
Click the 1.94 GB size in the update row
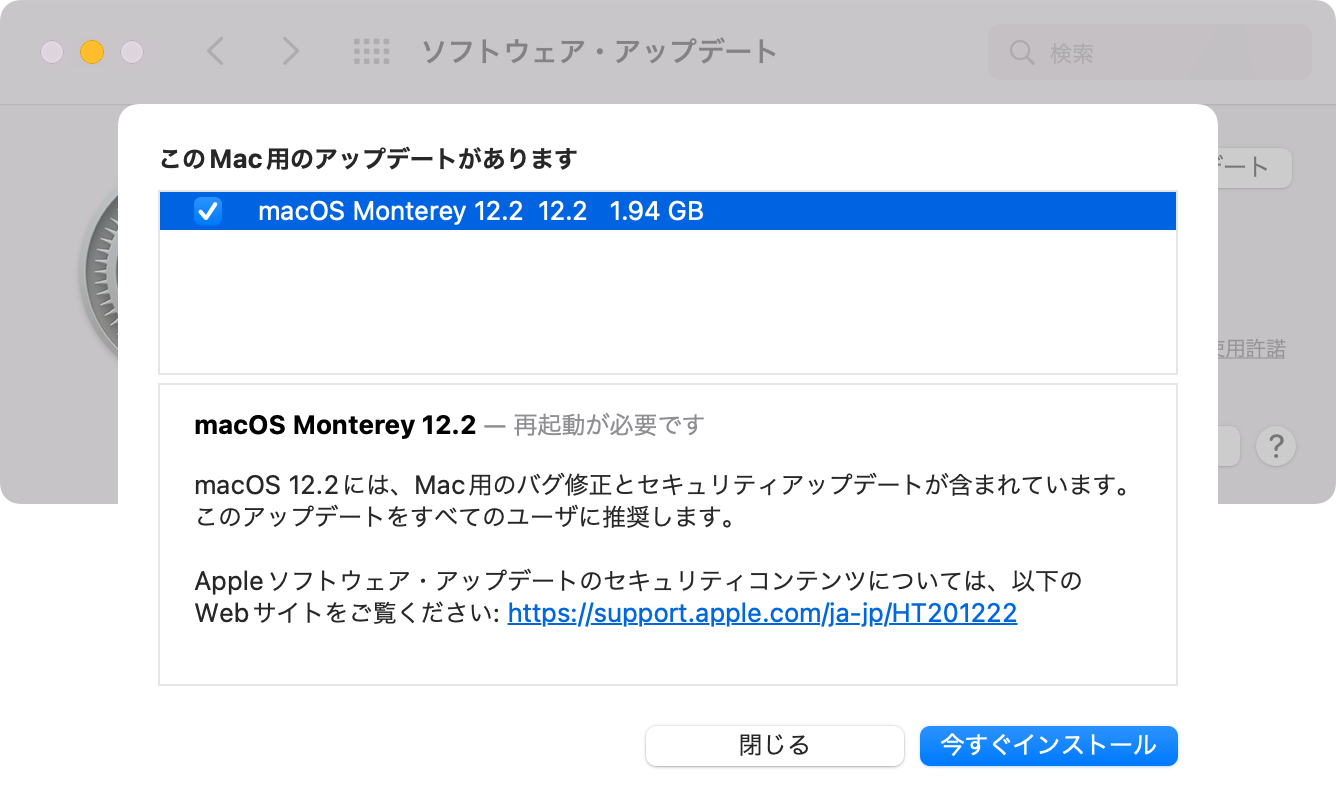coord(656,211)
